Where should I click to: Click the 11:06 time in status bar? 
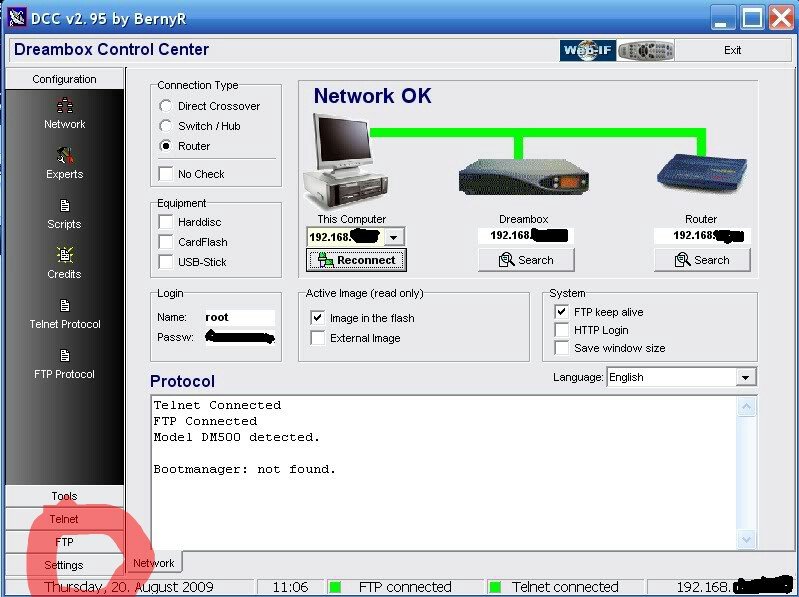[290, 587]
